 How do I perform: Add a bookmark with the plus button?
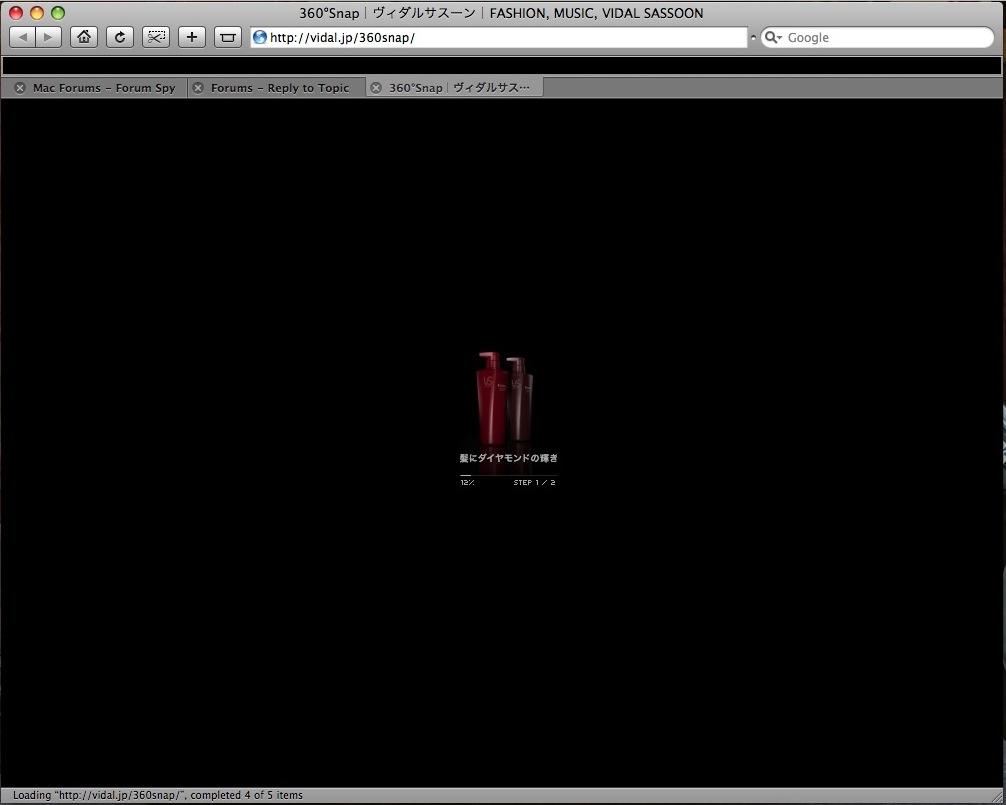pyautogui.click(x=192, y=37)
